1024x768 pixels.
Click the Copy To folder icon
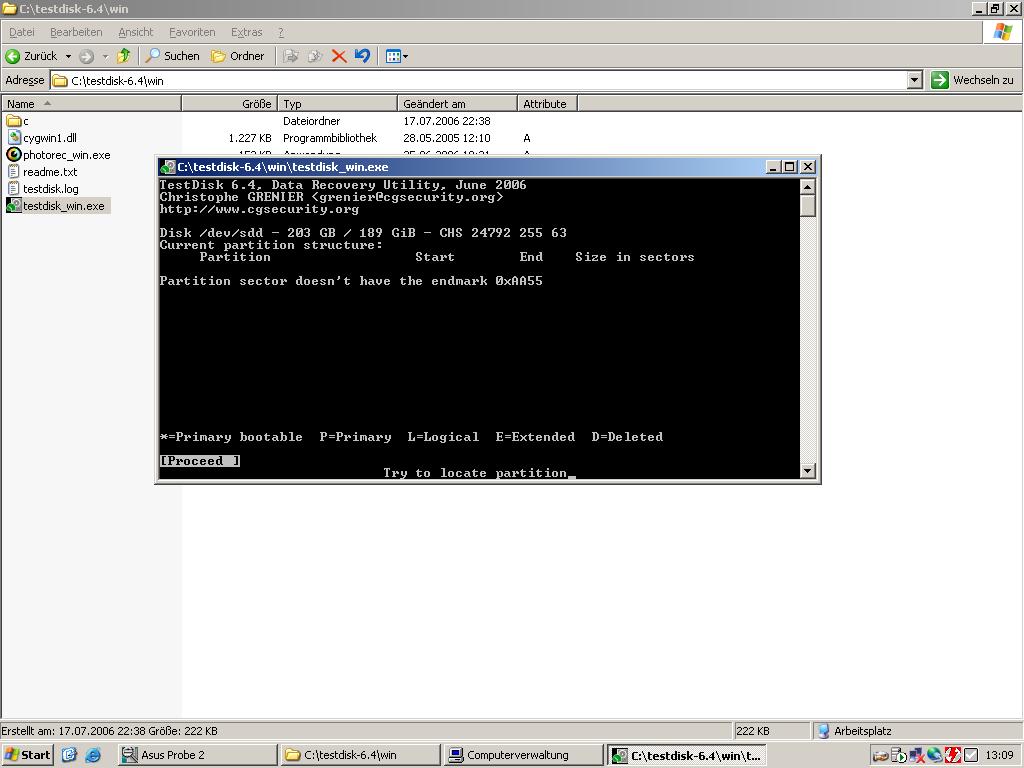pyautogui.click(x=315, y=56)
